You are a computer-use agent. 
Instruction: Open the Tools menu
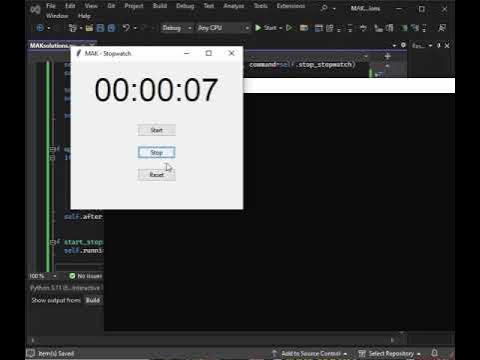coord(260,6)
